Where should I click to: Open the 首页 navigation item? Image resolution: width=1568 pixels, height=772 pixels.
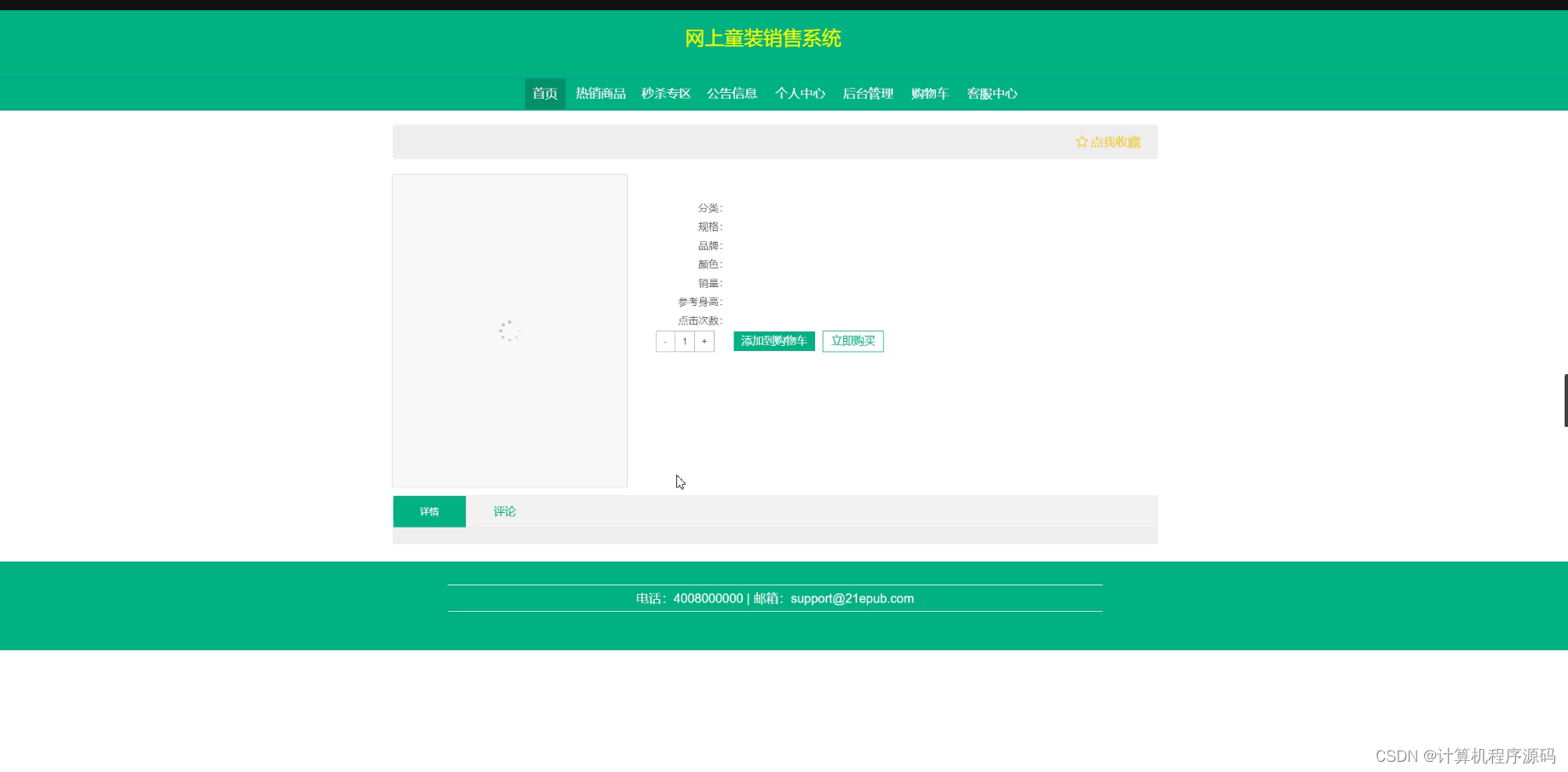coord(544,94)
